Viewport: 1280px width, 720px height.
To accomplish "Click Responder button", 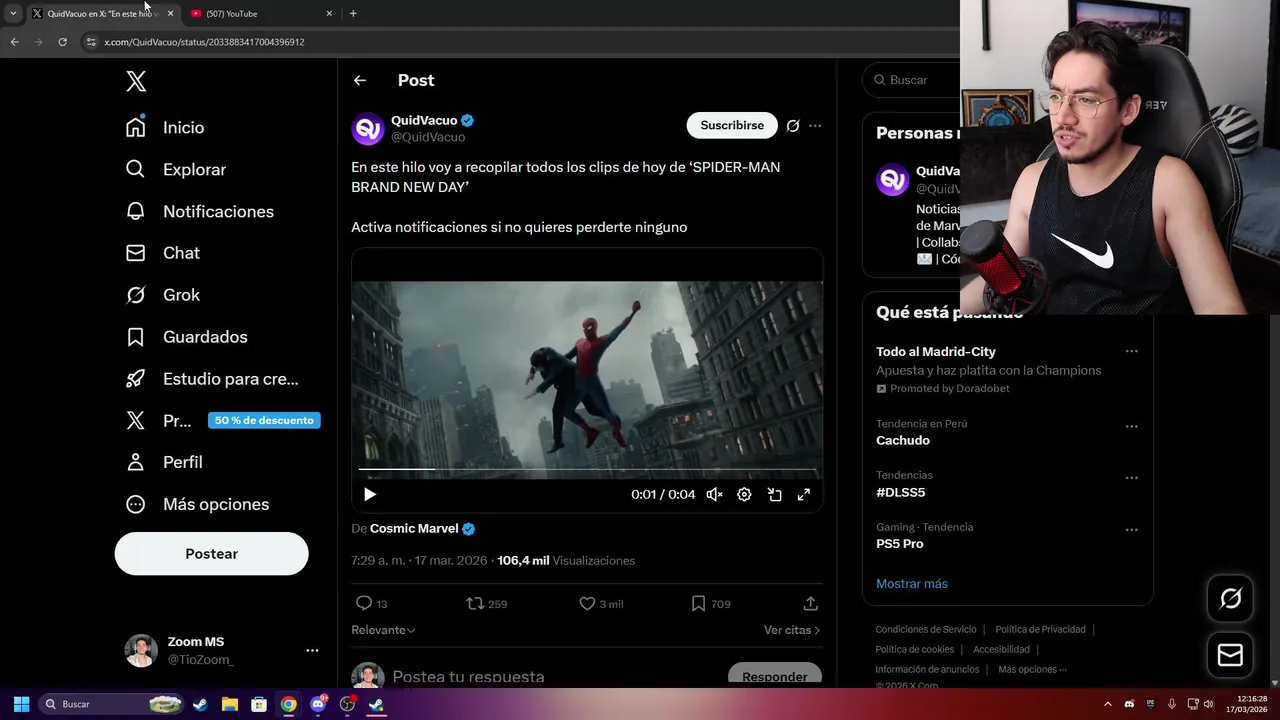I will pyautogui.click(x=775, y=677).
